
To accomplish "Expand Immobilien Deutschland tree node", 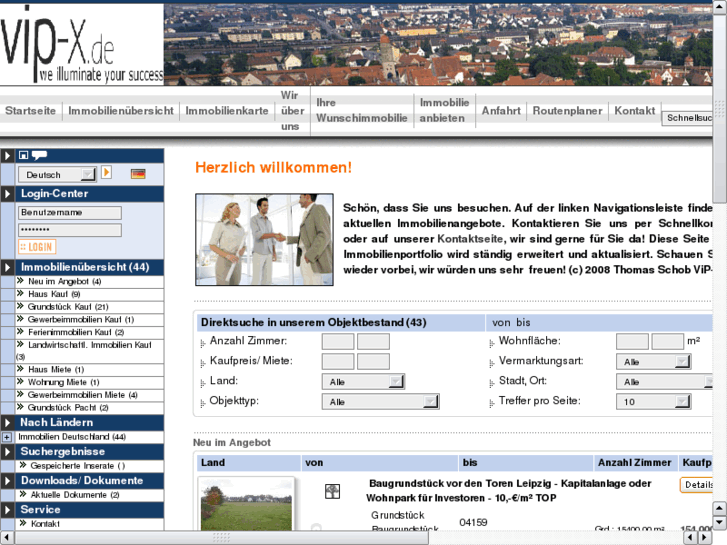I will 7,437.
